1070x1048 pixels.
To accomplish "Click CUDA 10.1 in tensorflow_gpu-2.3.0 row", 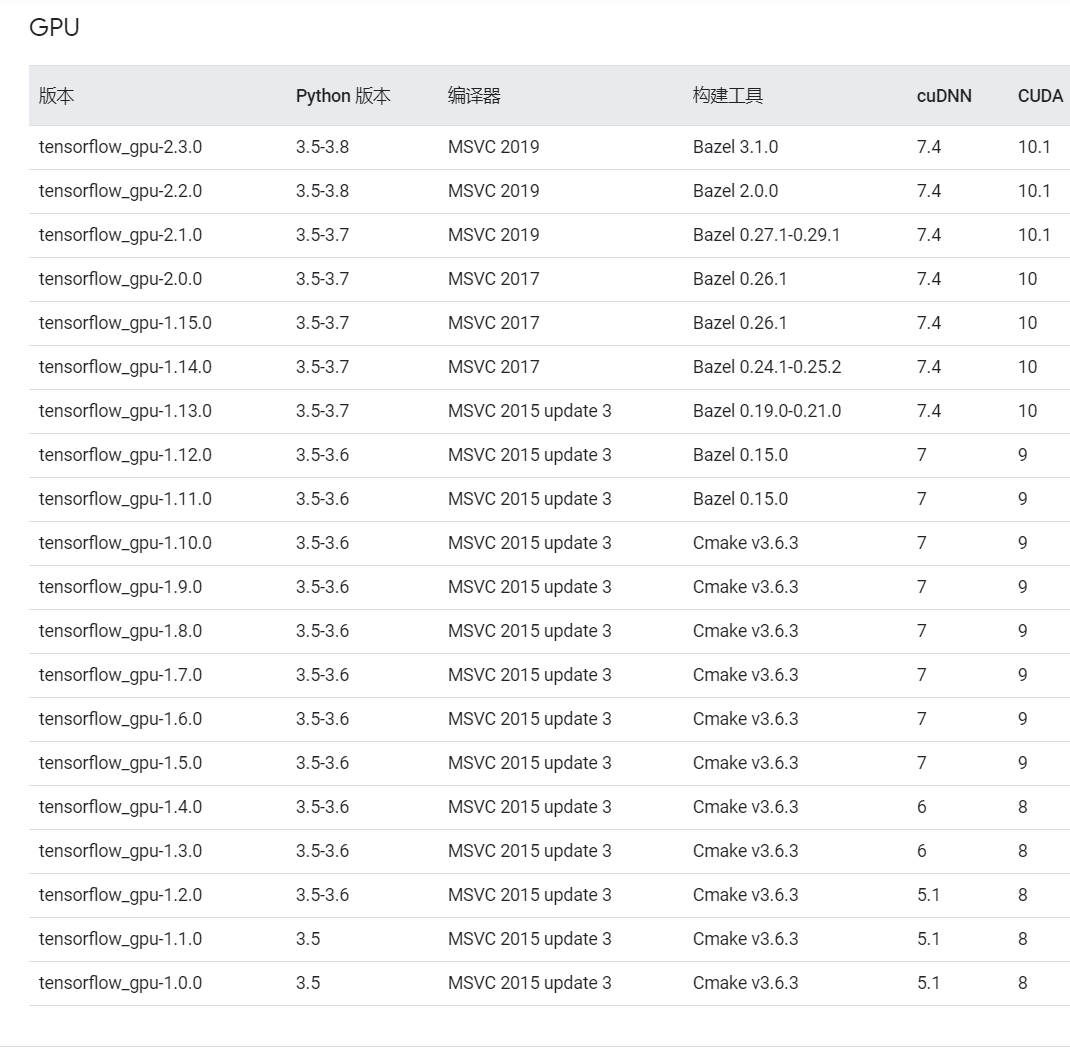I will coord(1034,147).
